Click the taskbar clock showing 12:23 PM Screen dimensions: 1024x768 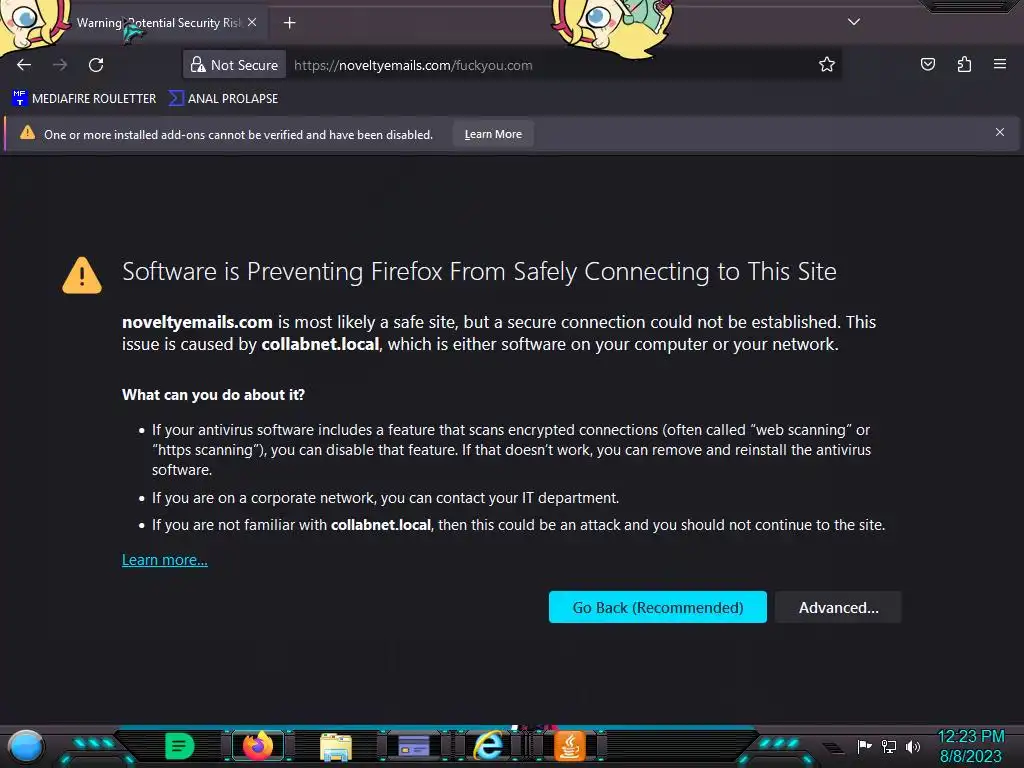pyautogui.click(x=971, y=746)
